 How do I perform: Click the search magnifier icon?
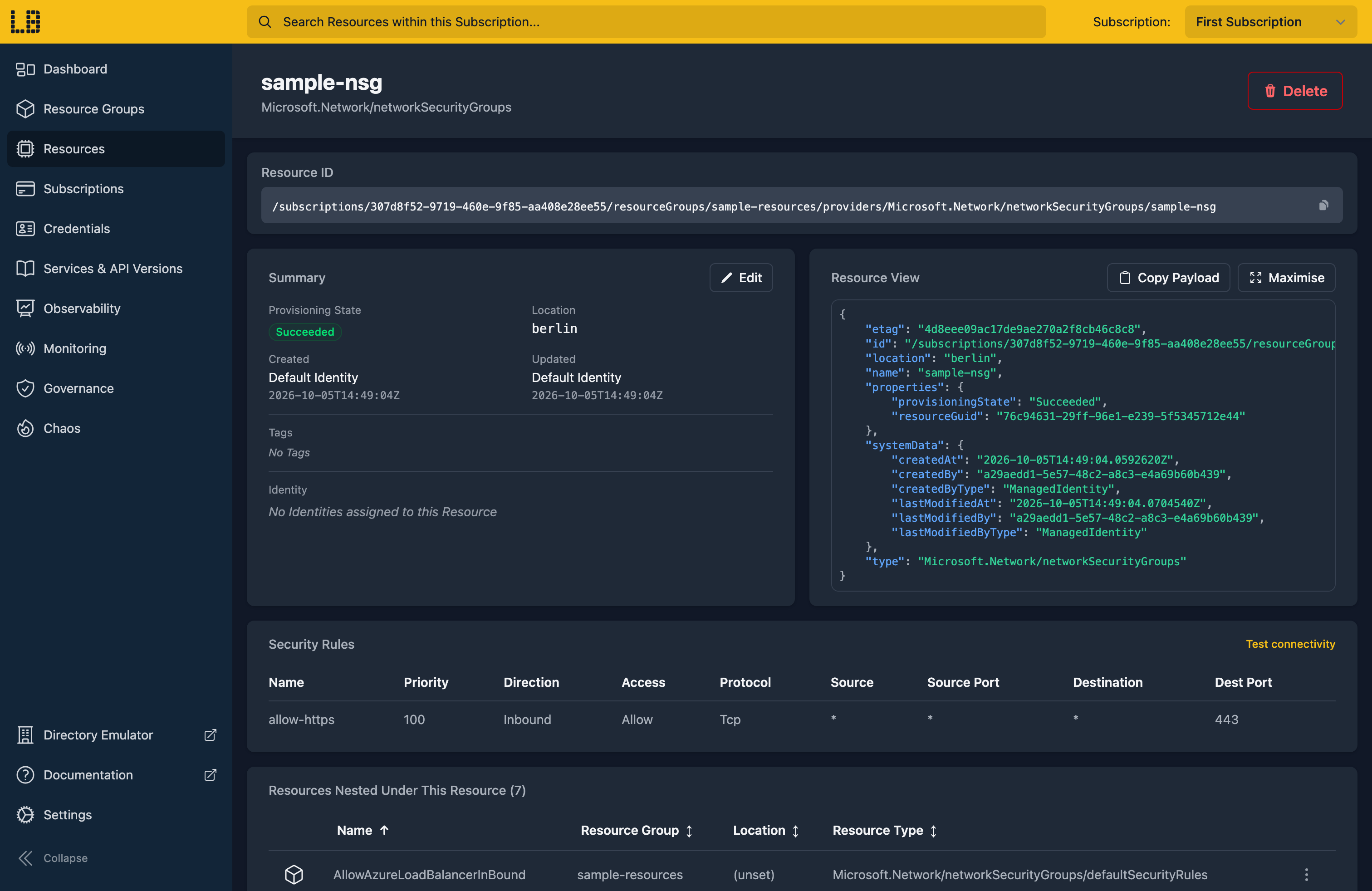265,22
